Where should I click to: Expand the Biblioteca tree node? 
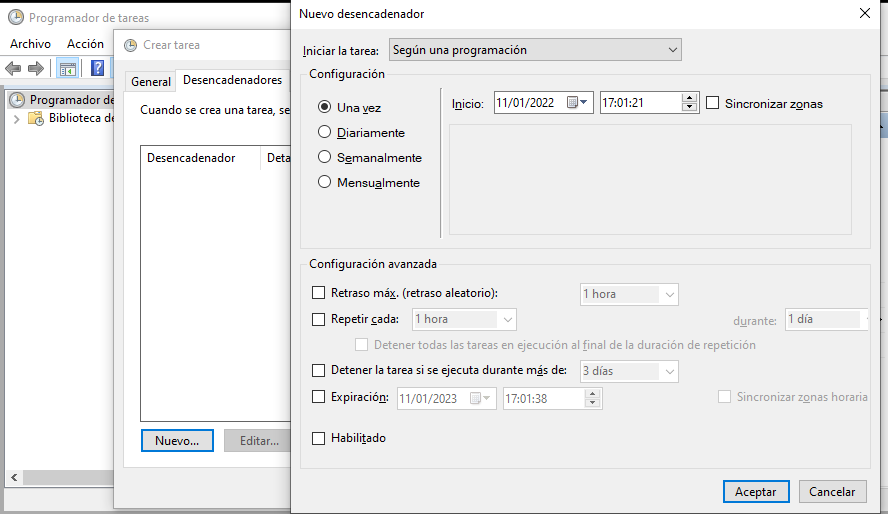click(x=17, y=118)
